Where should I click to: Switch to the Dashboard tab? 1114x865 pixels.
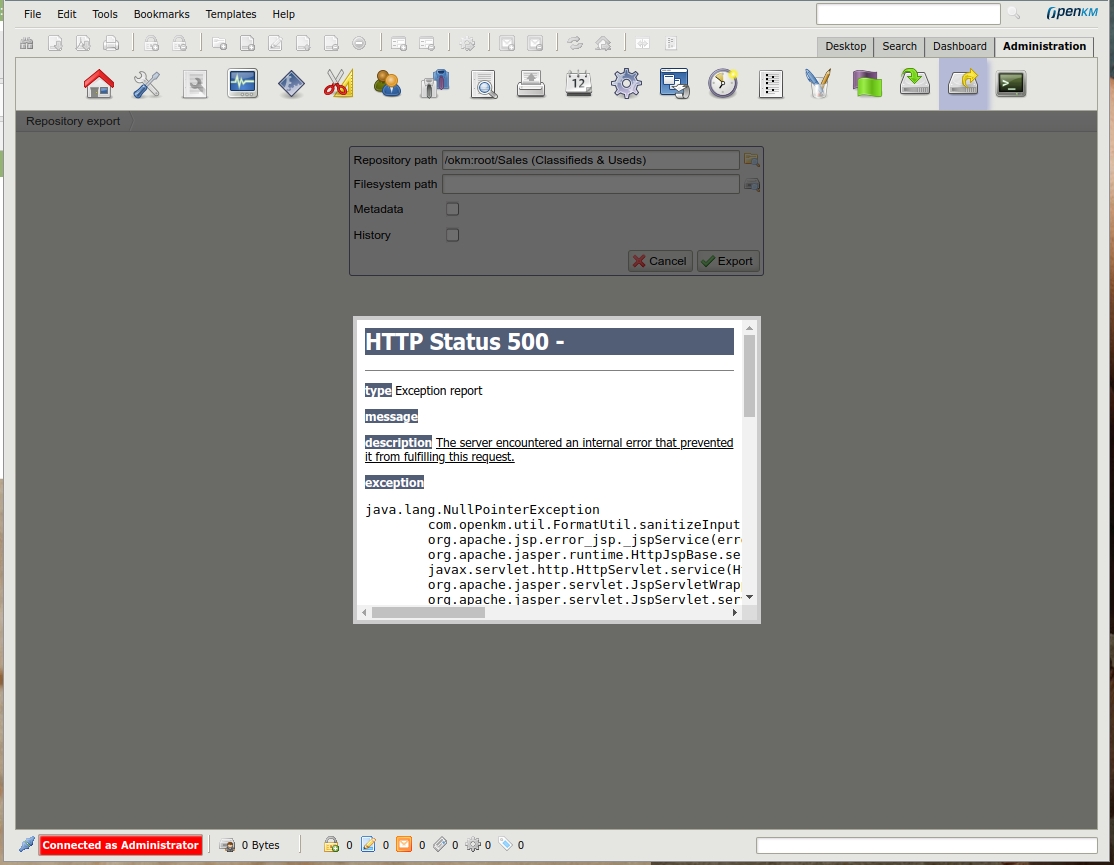(x=959, y=46)
